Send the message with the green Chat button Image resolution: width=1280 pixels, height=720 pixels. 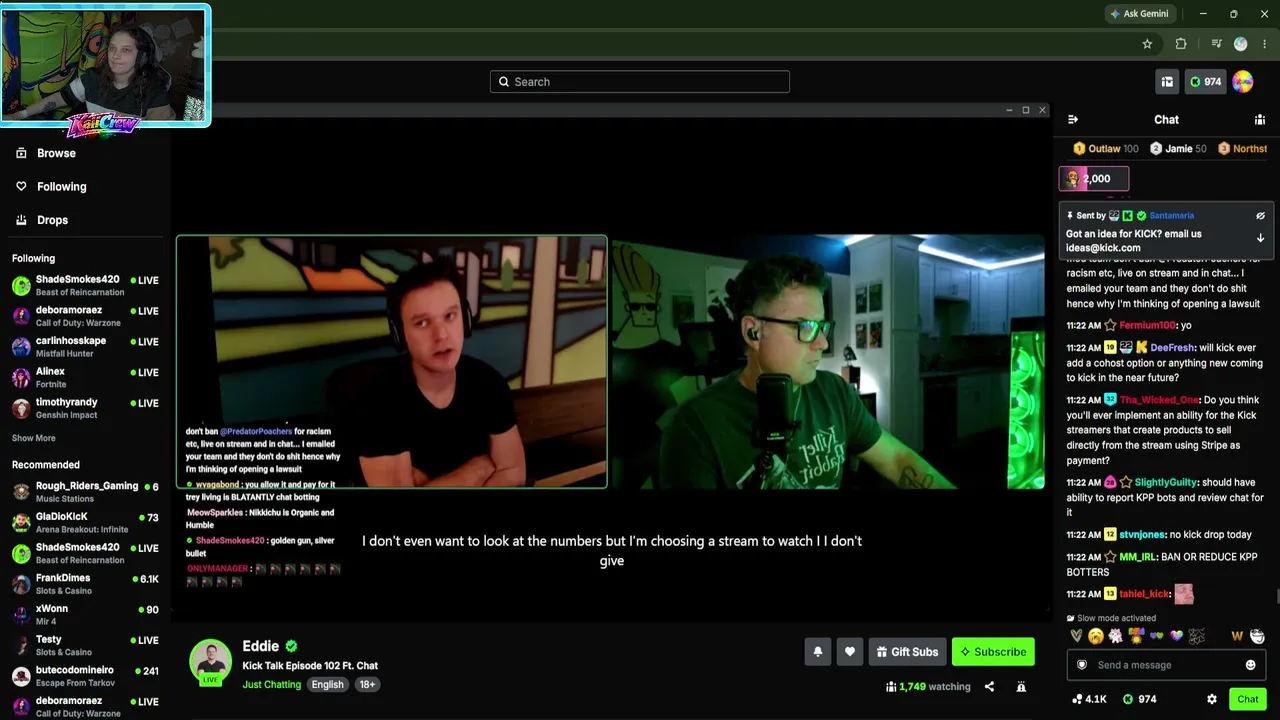1248,699
